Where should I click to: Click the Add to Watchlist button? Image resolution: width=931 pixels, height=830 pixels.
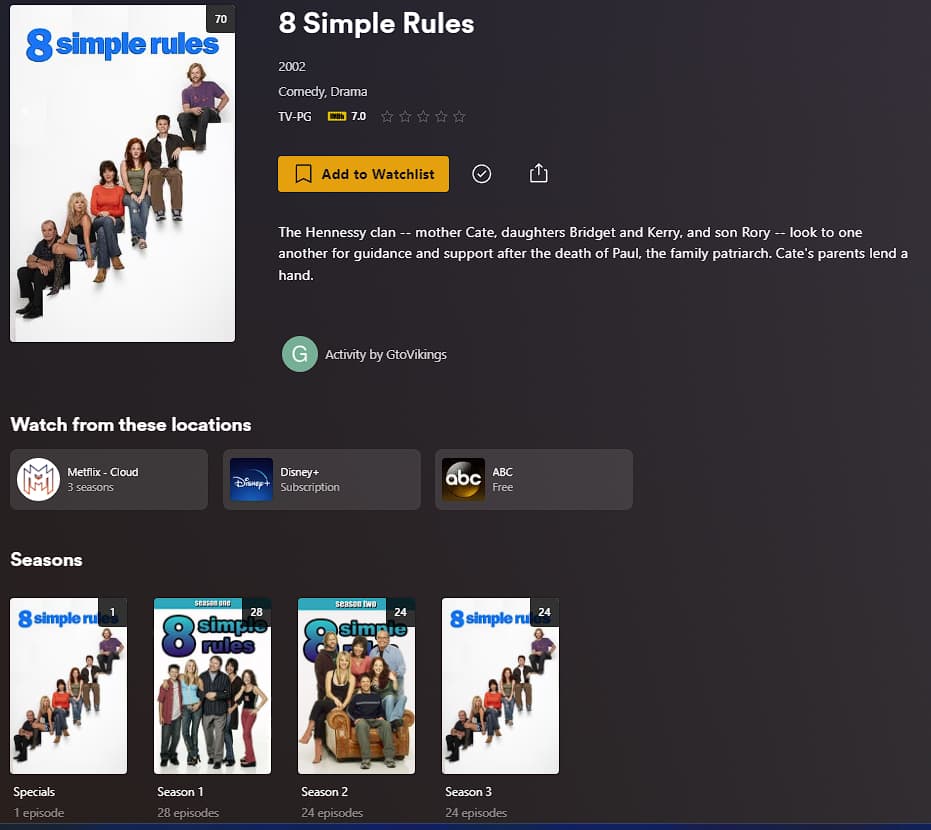click(x=363, y=174)
